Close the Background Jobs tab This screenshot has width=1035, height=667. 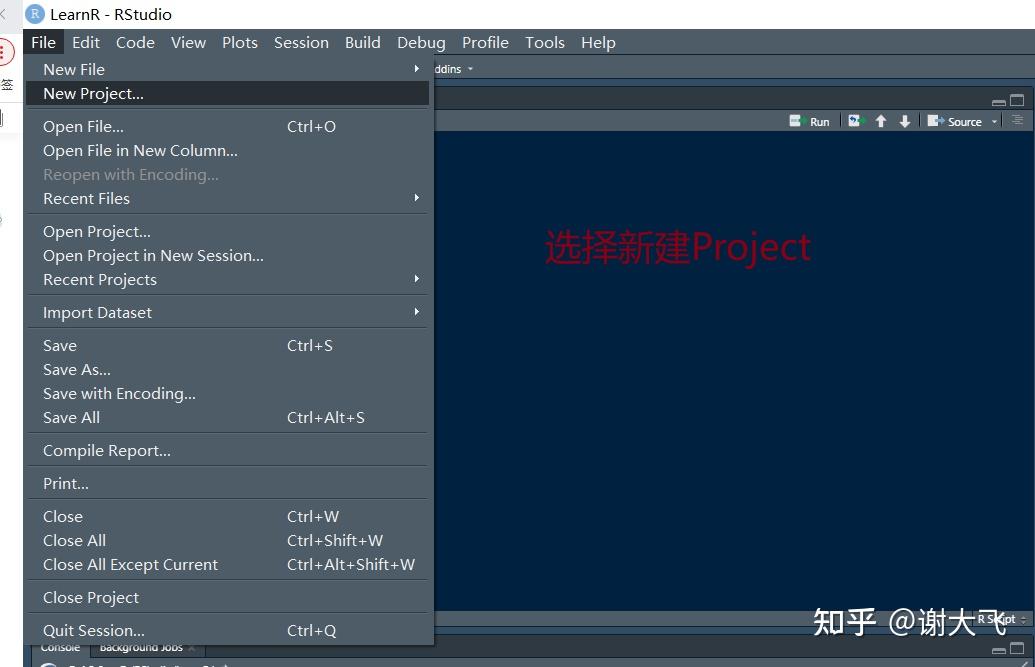click(x=192, y=649)
